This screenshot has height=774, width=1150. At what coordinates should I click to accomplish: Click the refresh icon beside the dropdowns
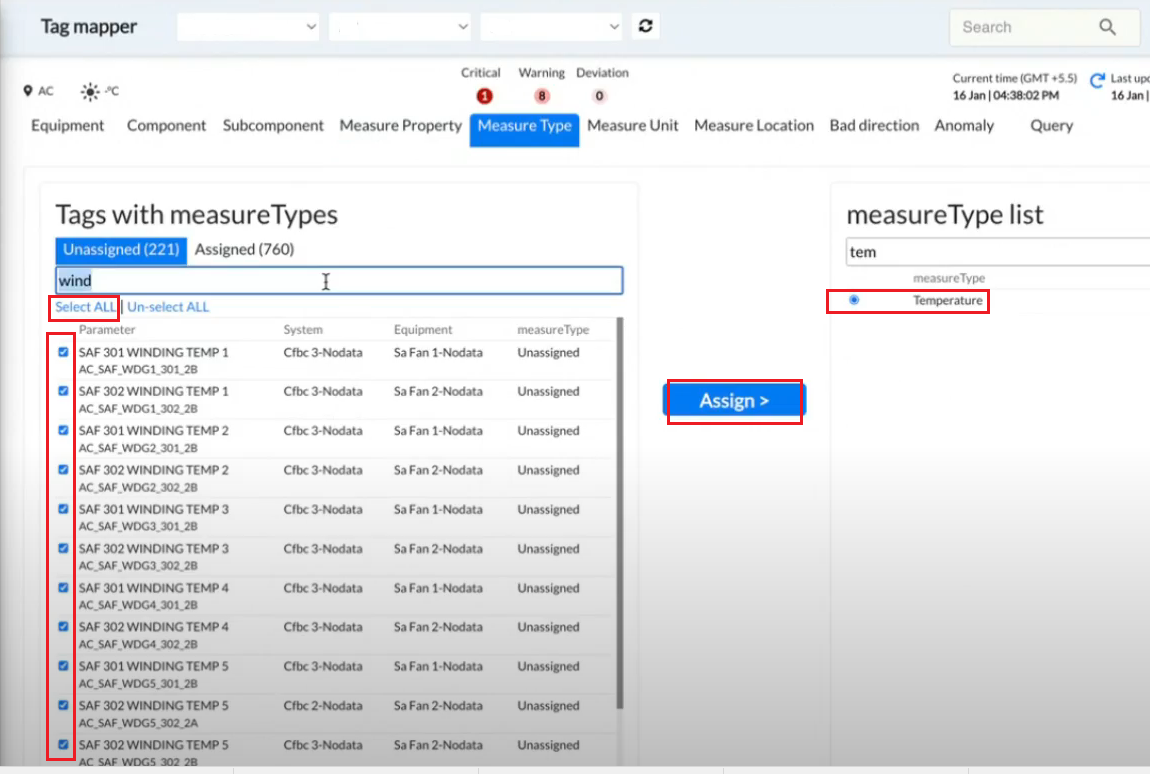[x=646, y=27]
